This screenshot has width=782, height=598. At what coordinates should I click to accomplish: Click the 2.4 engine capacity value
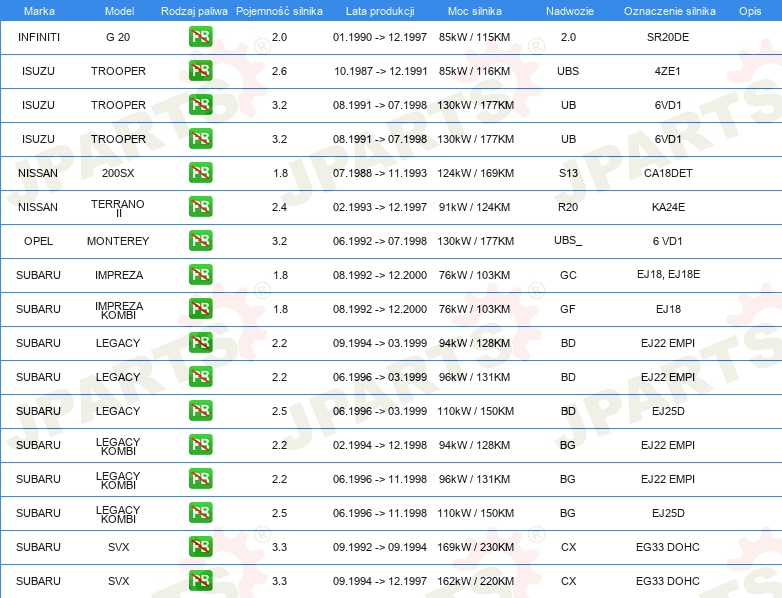point(279,207)
